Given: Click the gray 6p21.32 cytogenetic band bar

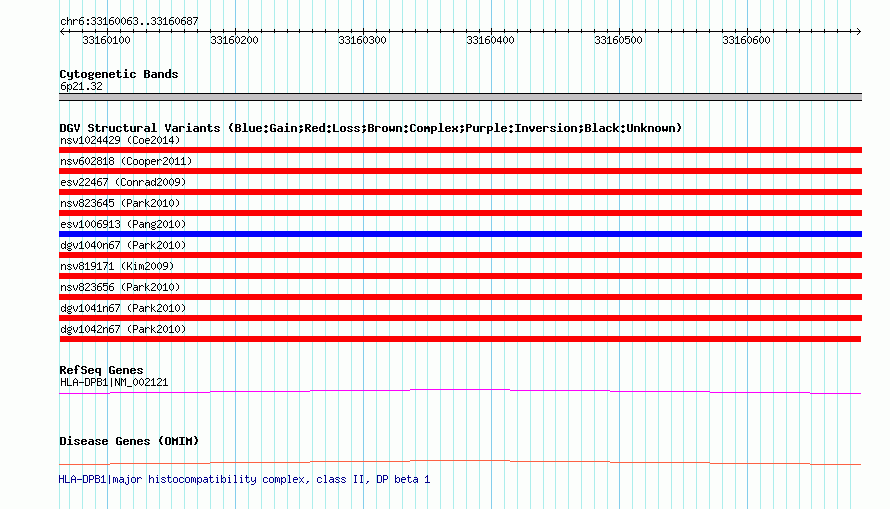Looking at the screenshot, I should [460, 97].
